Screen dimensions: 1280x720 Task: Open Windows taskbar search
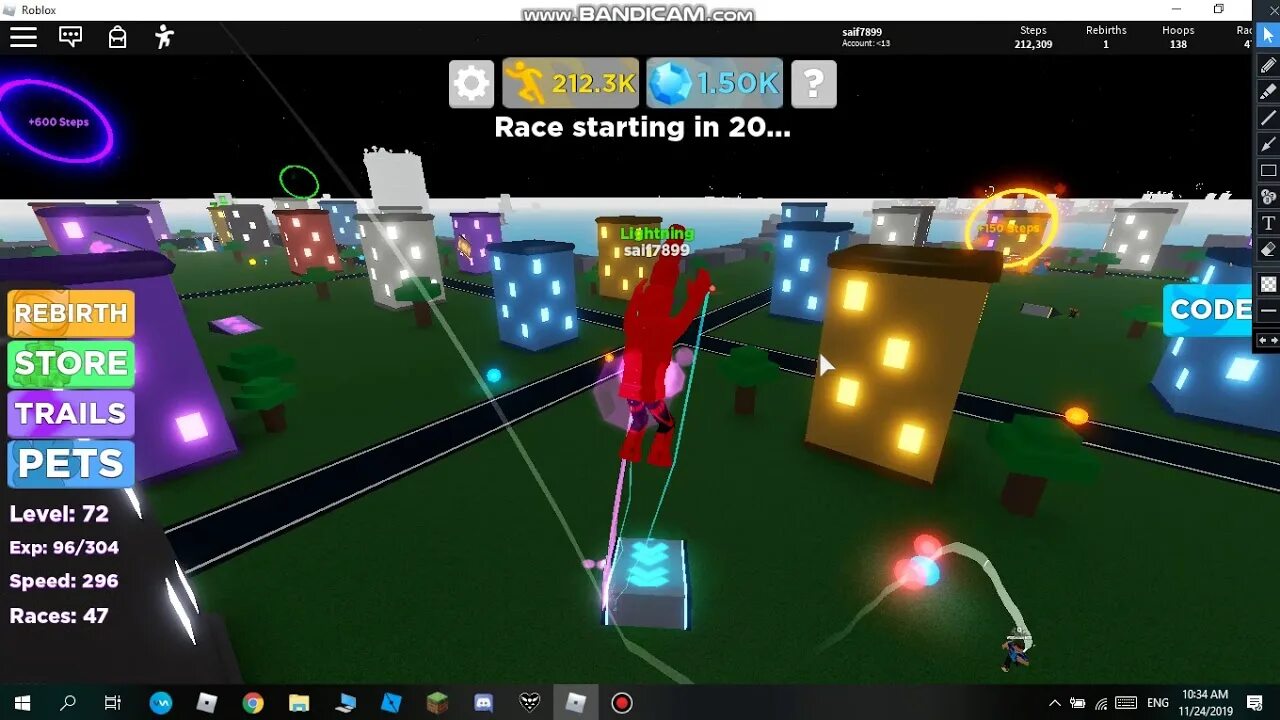(x=68, y=703)
